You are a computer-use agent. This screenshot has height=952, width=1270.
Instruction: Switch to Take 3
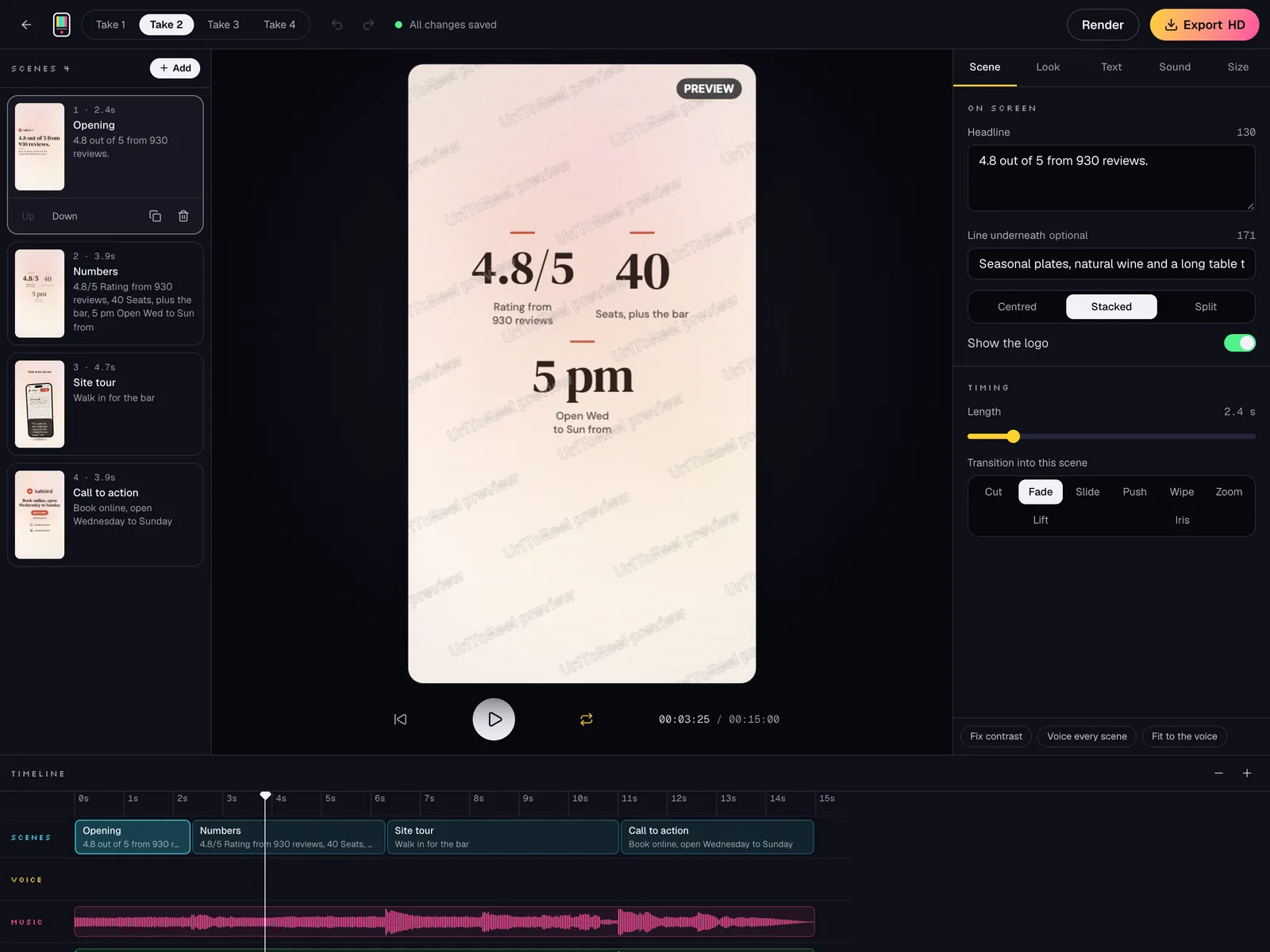(x=223, y=25)
